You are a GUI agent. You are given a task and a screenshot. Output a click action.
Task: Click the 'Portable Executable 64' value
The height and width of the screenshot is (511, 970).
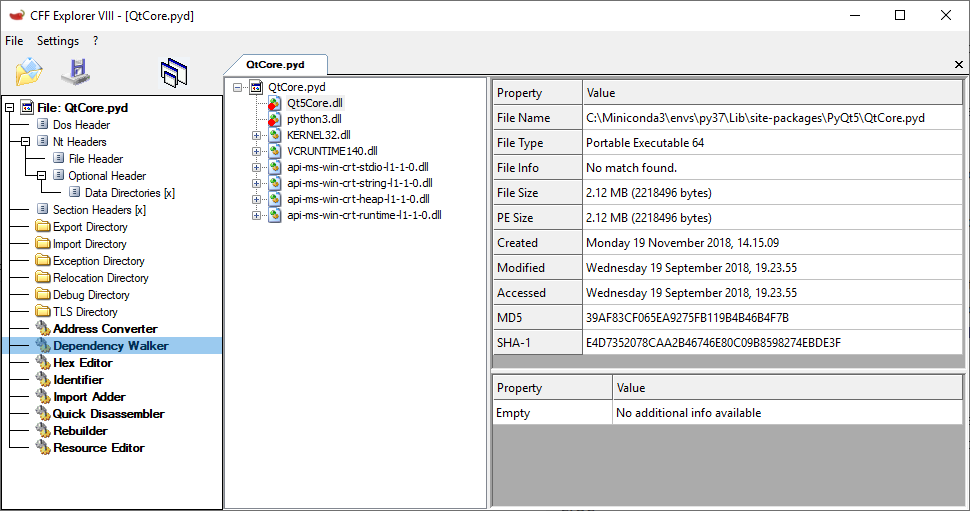(645, 143)
